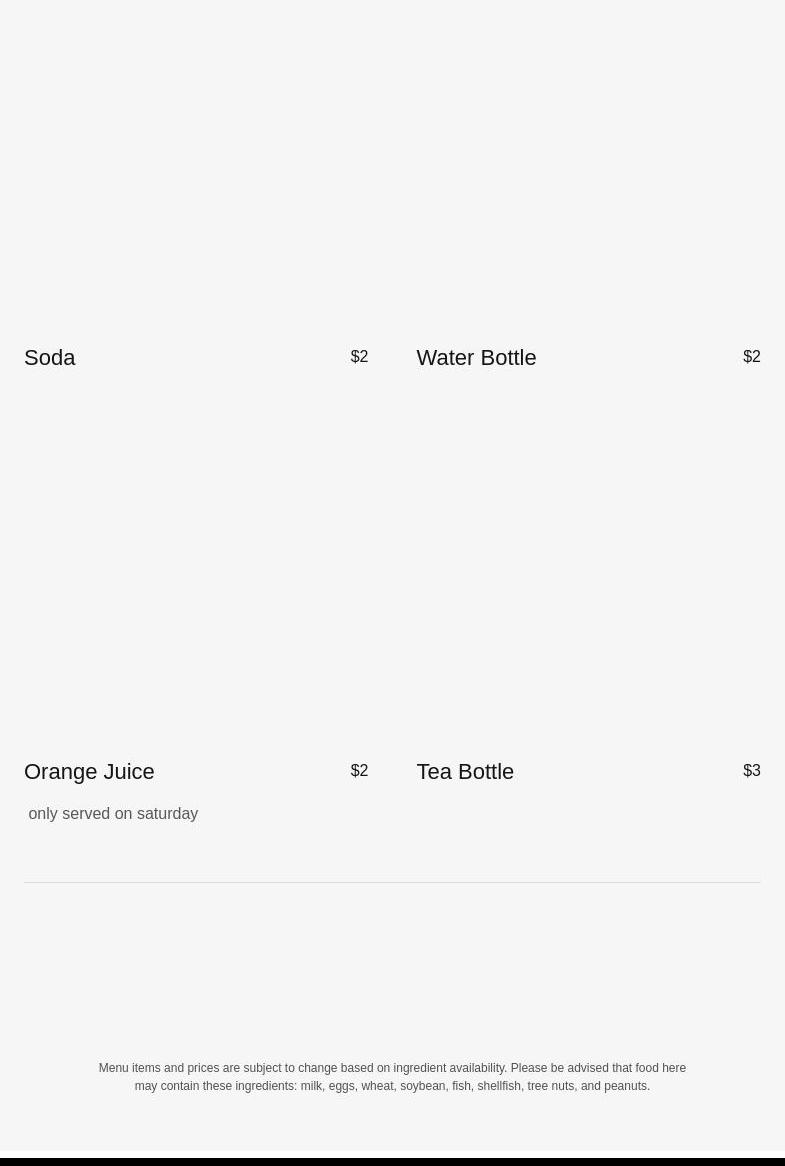
Task: Click the blank image area above Tea Bottle
Action: coord(588,570)
